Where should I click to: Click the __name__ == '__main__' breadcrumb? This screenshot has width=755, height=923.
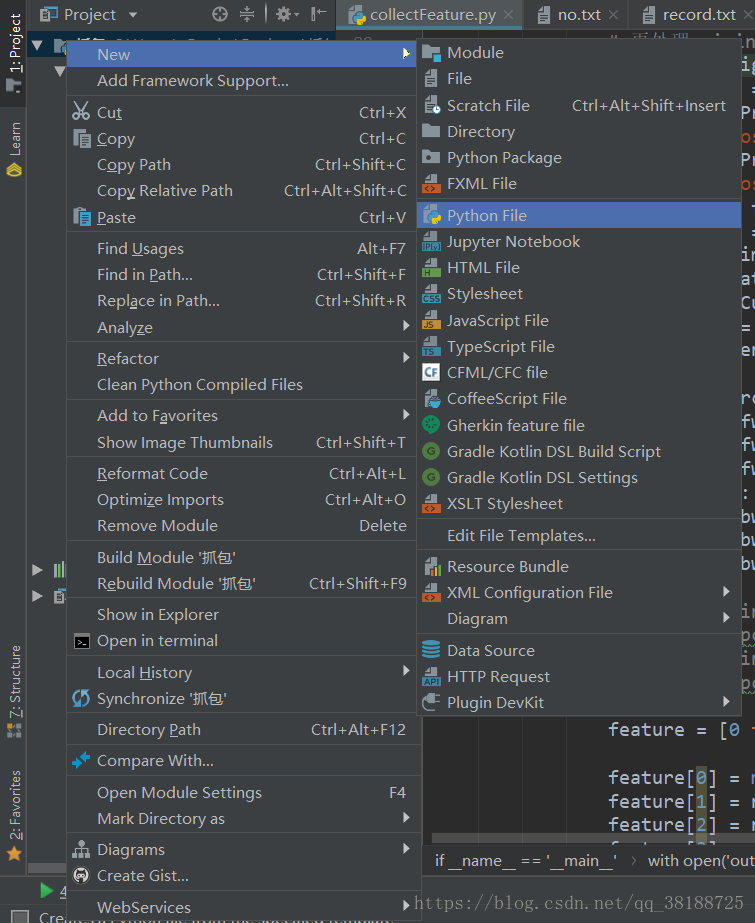click(x=525, y=861)
